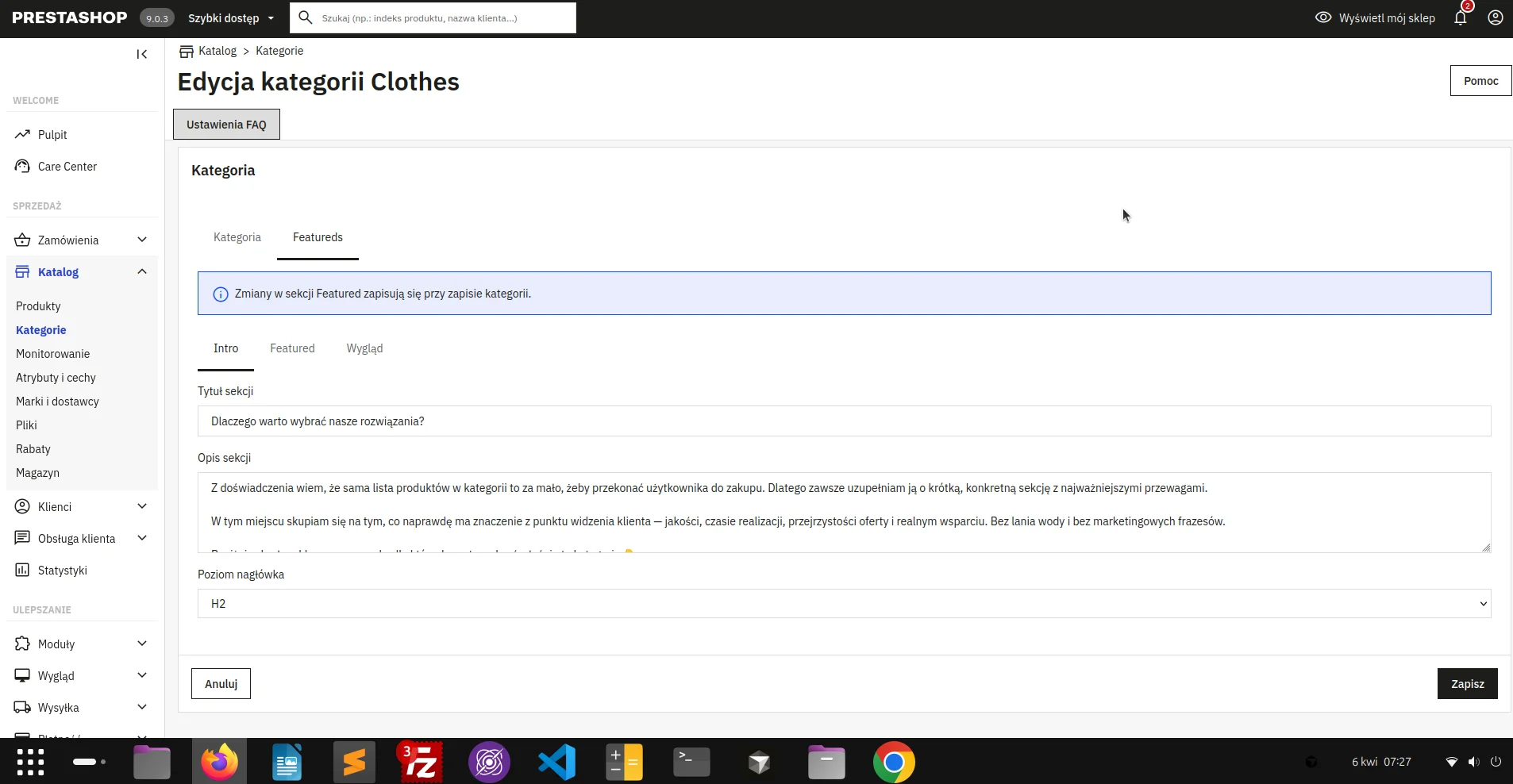The height and width of the screenshot is (784, 1513).
Task: Click the breadcrumb catalog store icon
Action: click(187, 51)
